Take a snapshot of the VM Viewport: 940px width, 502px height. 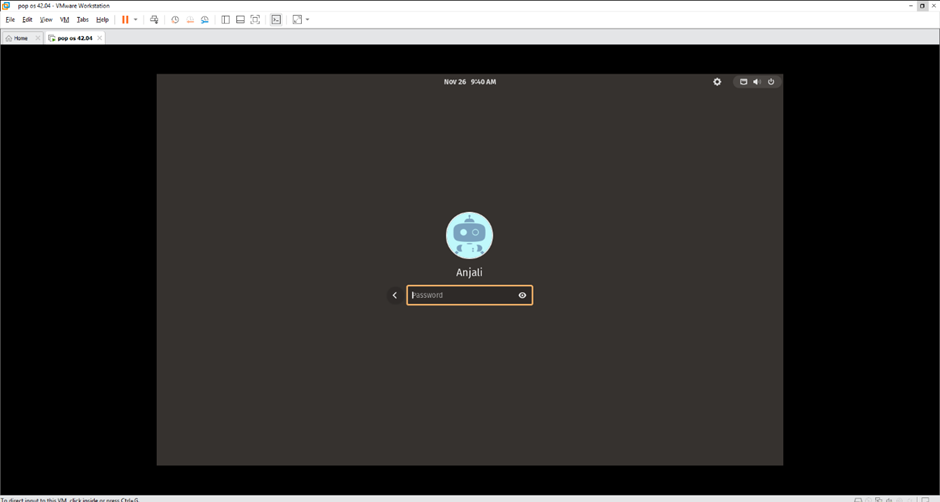[x=175, y=20]
